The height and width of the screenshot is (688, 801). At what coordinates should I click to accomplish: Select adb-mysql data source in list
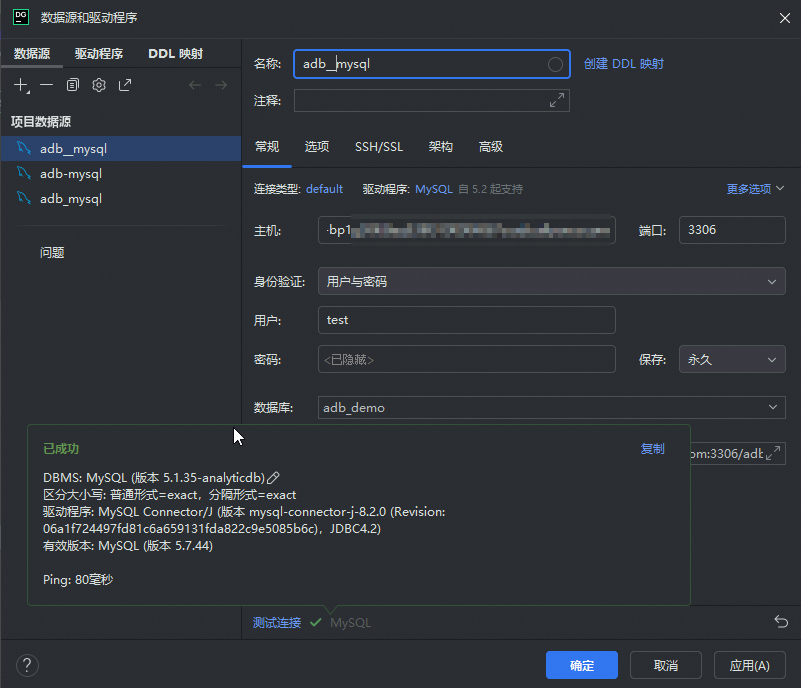(121, 174)
